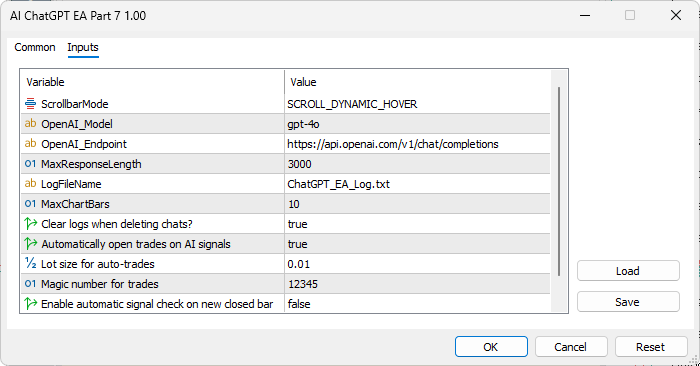Minimize the AI ChatGPT EA dialog
Image resolution: width=700 pixels, height=366 pixels.
(585, 15)
